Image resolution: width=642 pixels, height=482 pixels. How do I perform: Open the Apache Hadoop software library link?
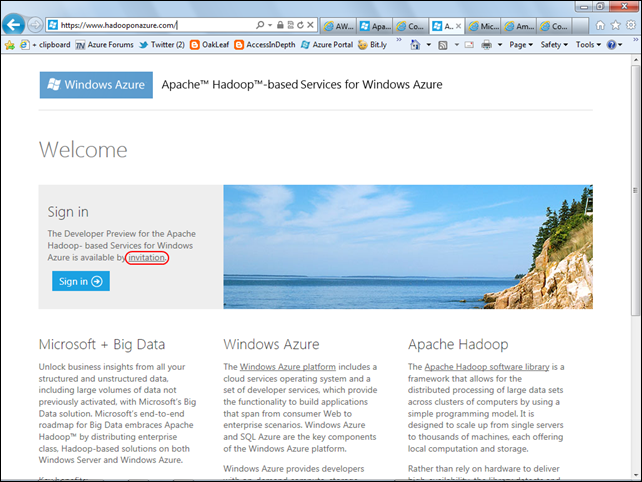click(x=487, y=367)
